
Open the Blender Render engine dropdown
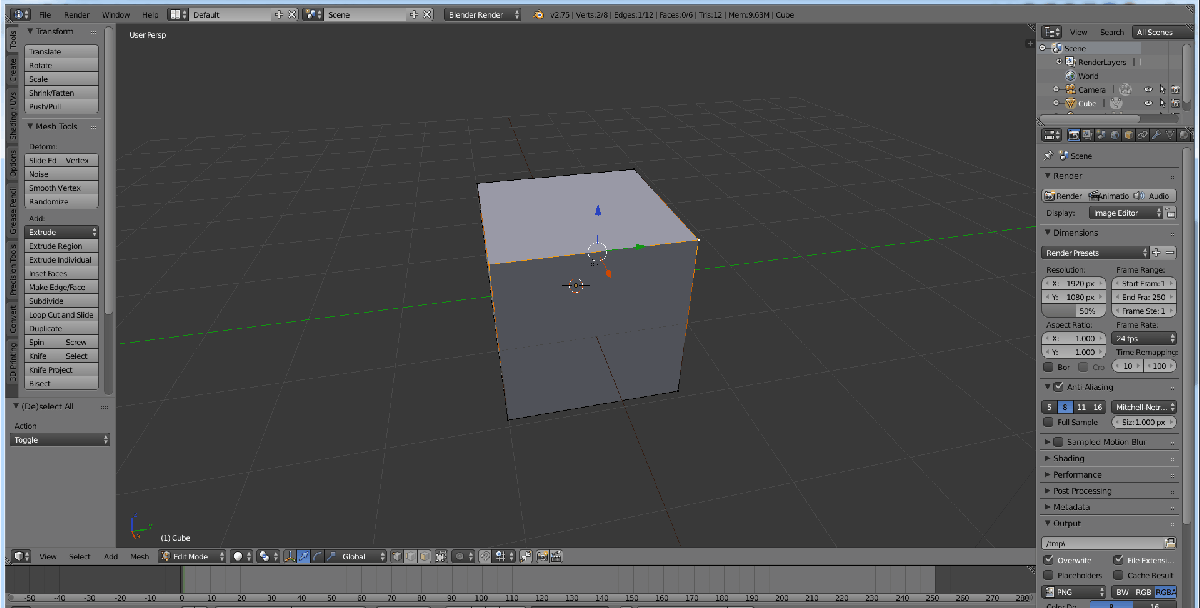[482, 15]
